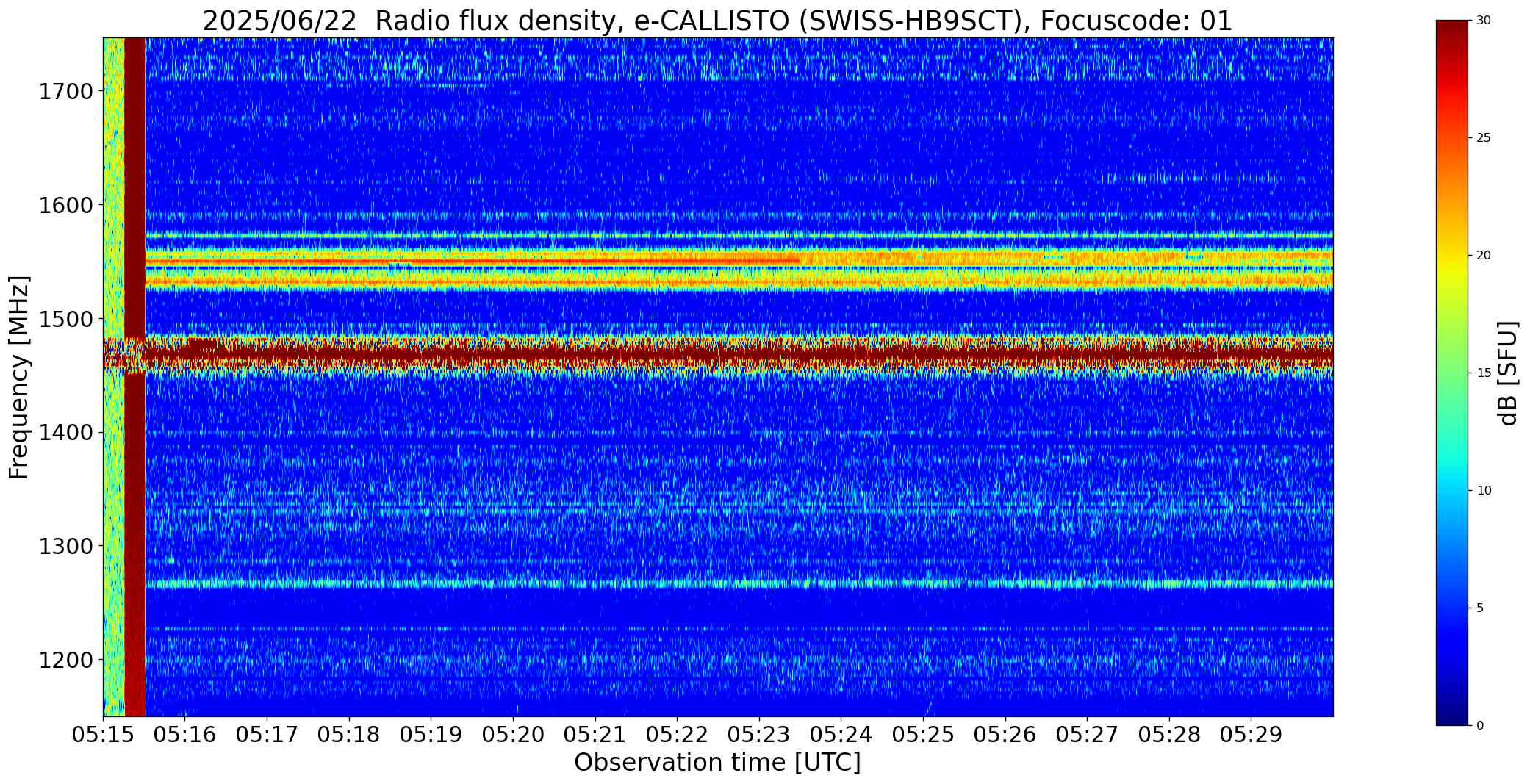Click the plot title with e-CALLISTO text
The image size is (1530, 784).
(x=717, y=21)
